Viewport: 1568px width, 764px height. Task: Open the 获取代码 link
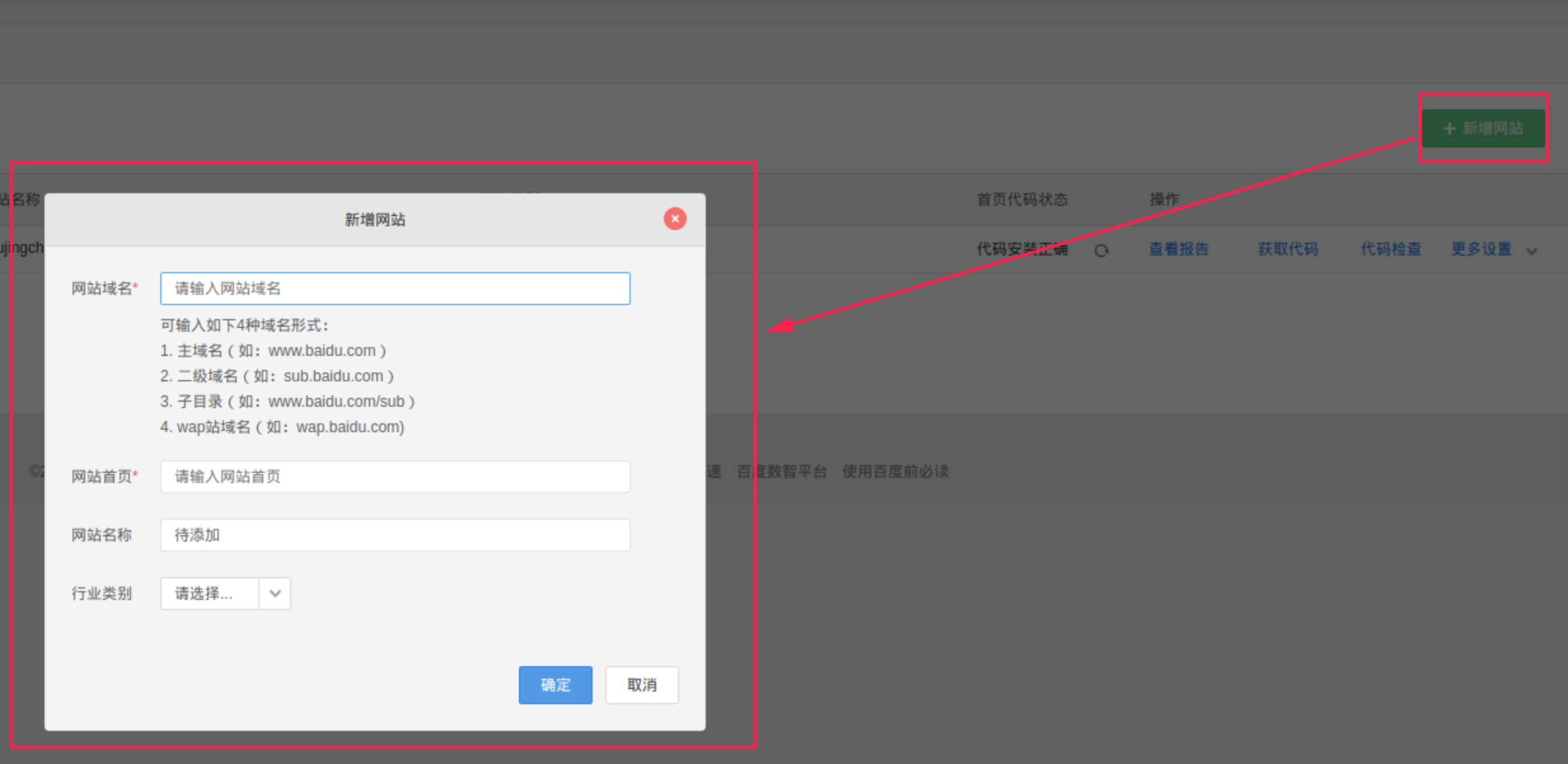(1288, 249)
